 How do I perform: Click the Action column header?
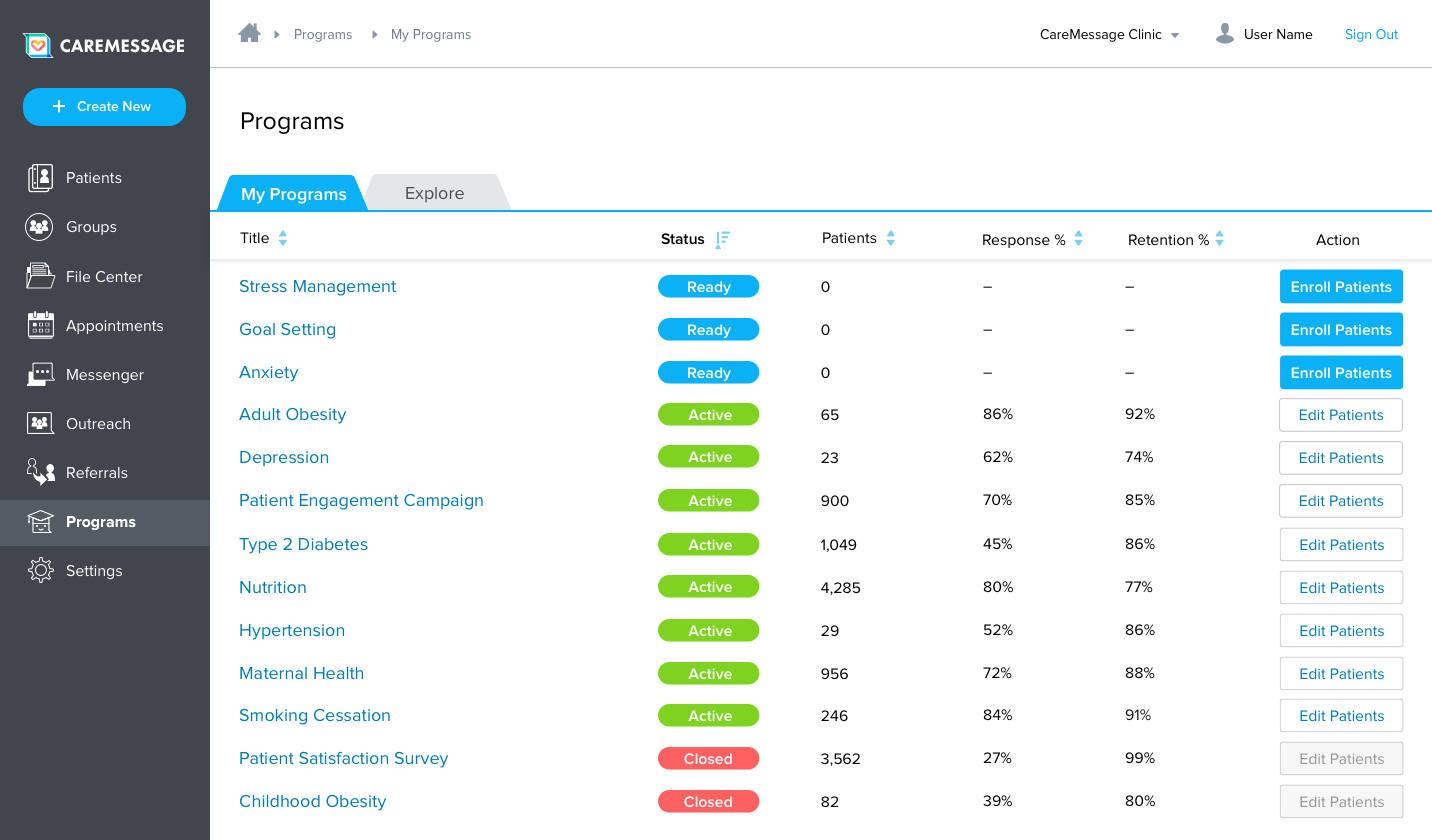pyautogui.click(x=1338, y=239)
